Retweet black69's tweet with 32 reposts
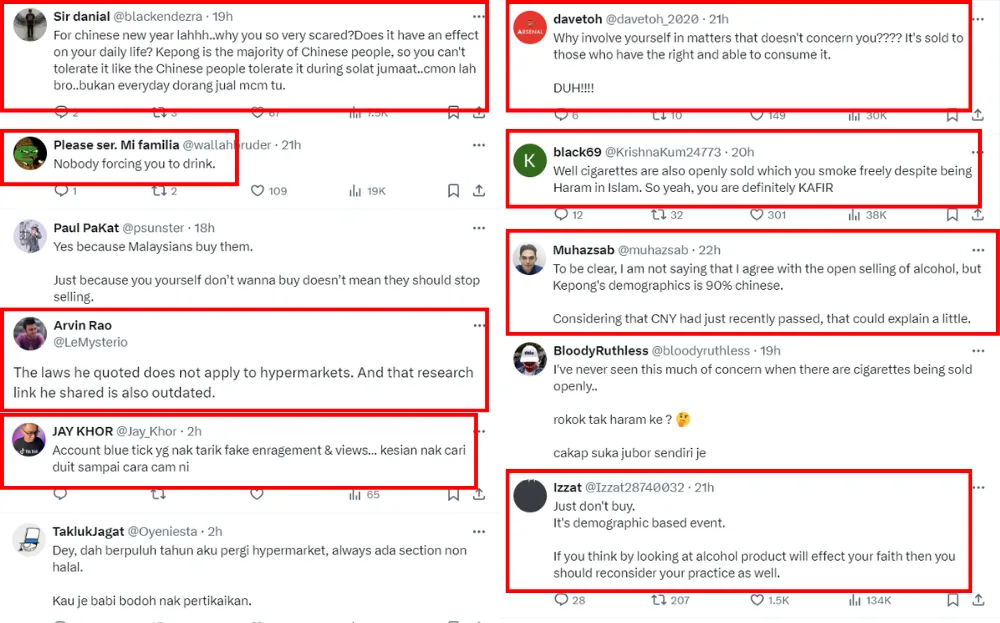 pyautogui.click(x=656, y=215)
